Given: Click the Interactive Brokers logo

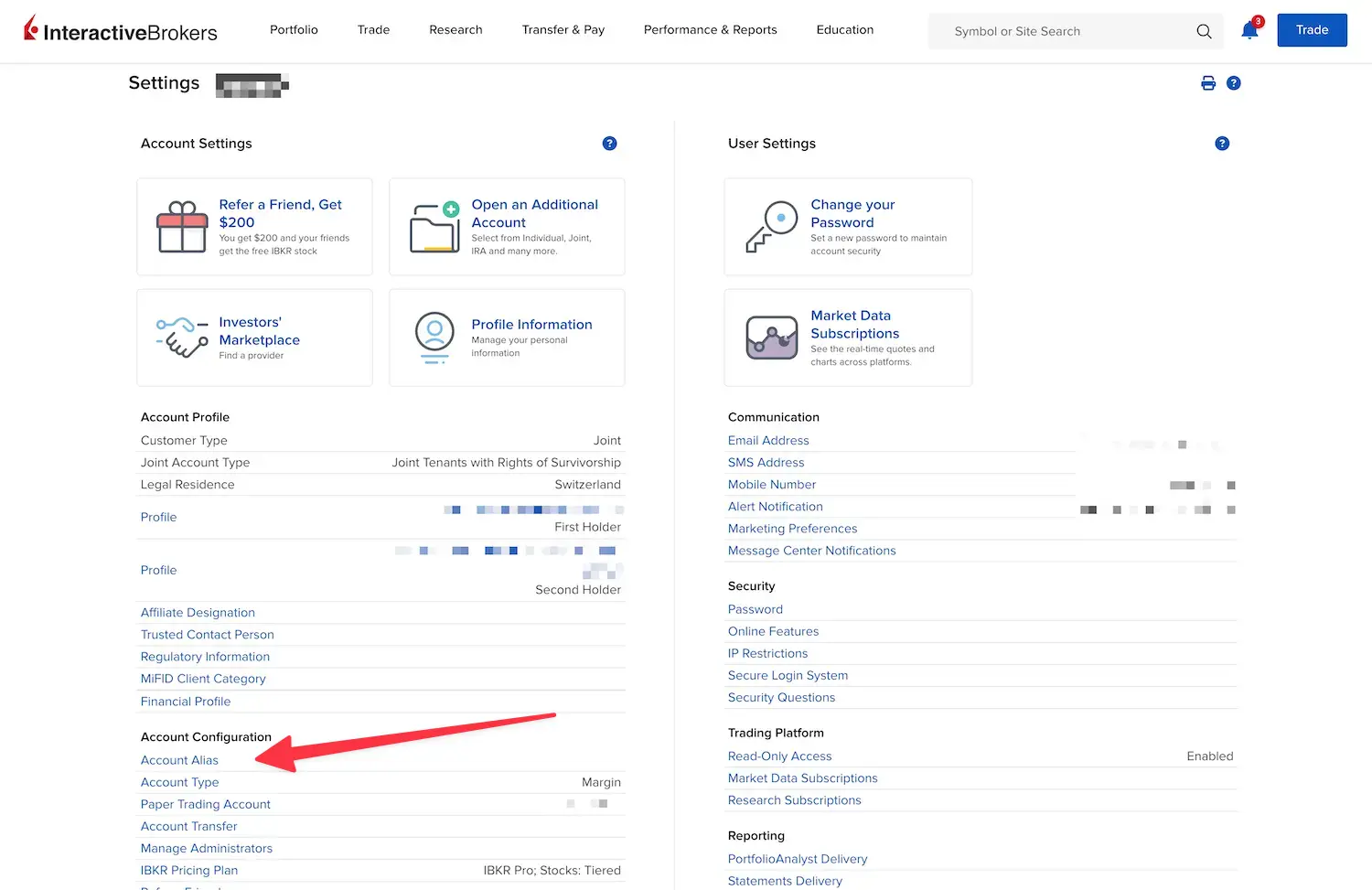Looking at the screenshot, I should pos(120,30).
